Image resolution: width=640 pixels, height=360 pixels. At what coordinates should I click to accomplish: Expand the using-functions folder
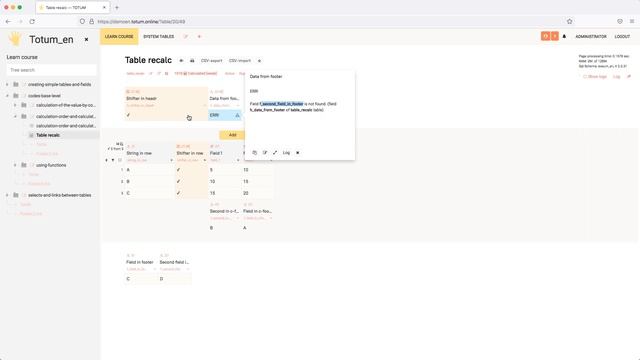[x=15, y=165]
